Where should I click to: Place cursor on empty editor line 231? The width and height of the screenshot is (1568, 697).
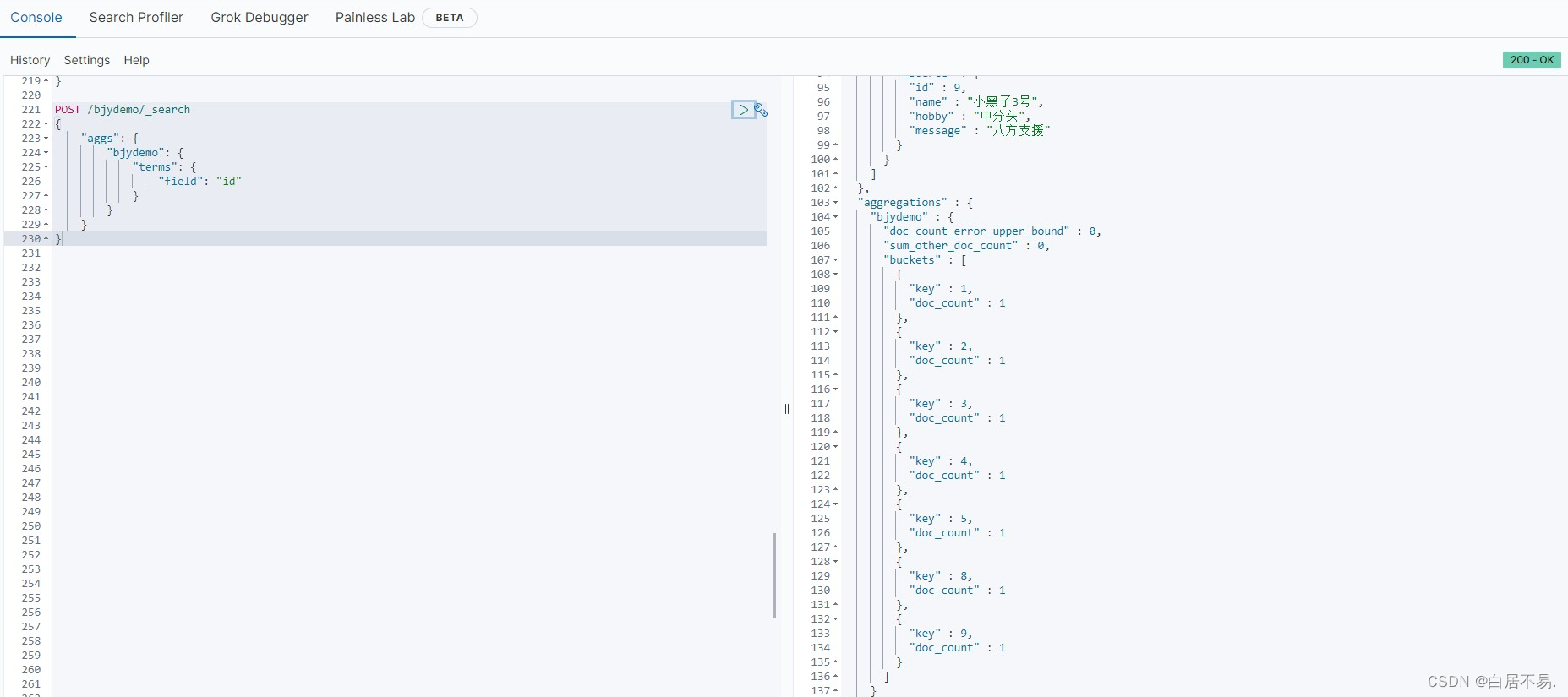(x=409, y=253)
